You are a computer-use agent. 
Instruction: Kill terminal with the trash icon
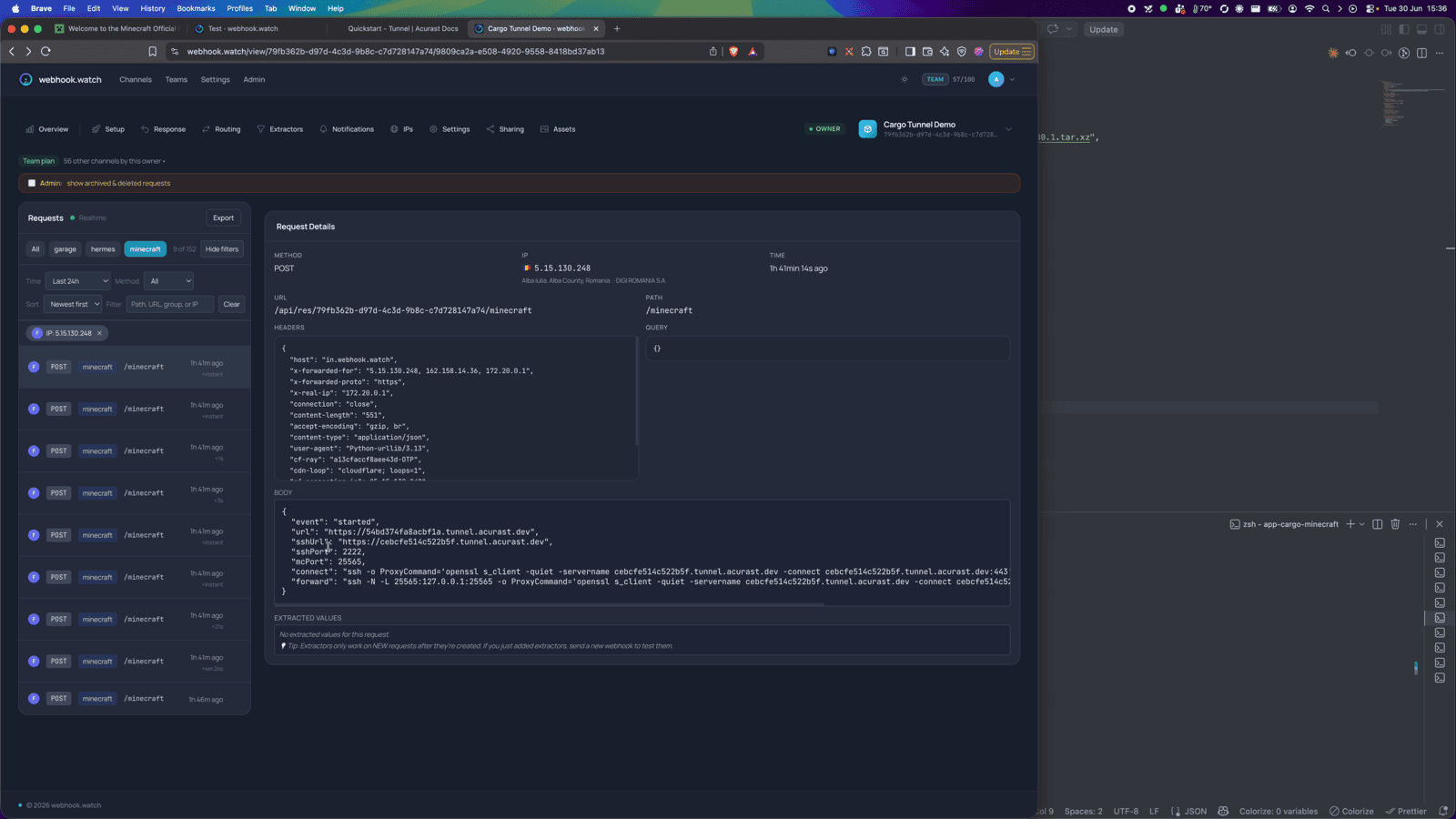pos(1395,524)
